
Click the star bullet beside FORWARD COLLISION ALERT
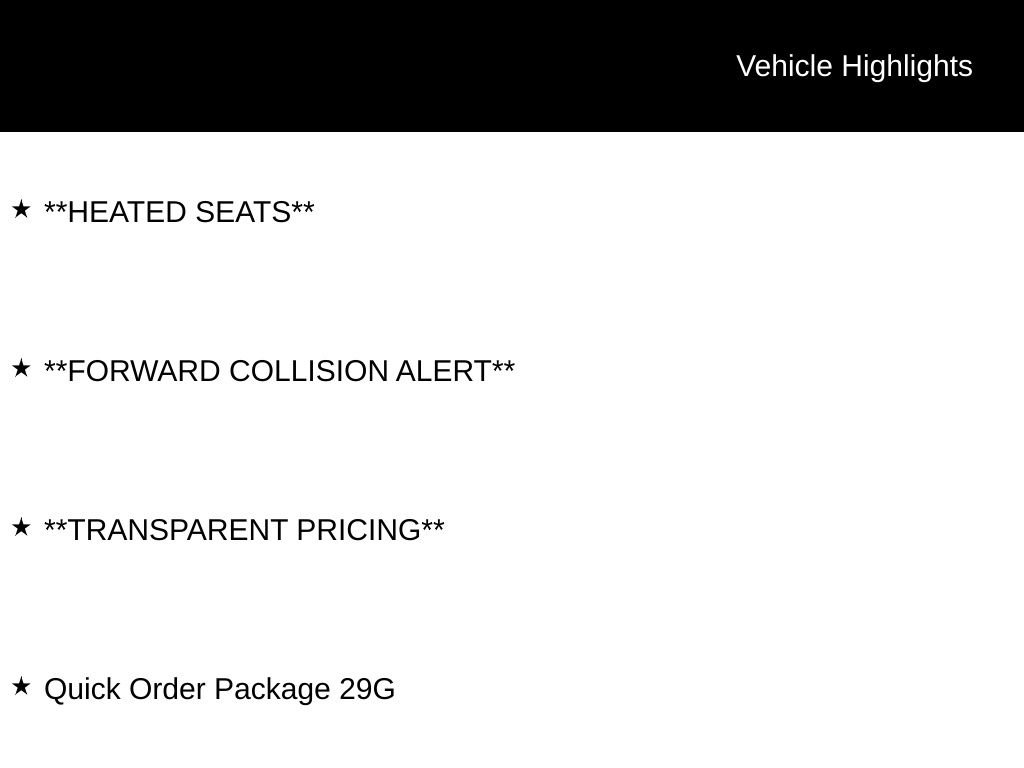pyautogui.click(x=21, y=368)
